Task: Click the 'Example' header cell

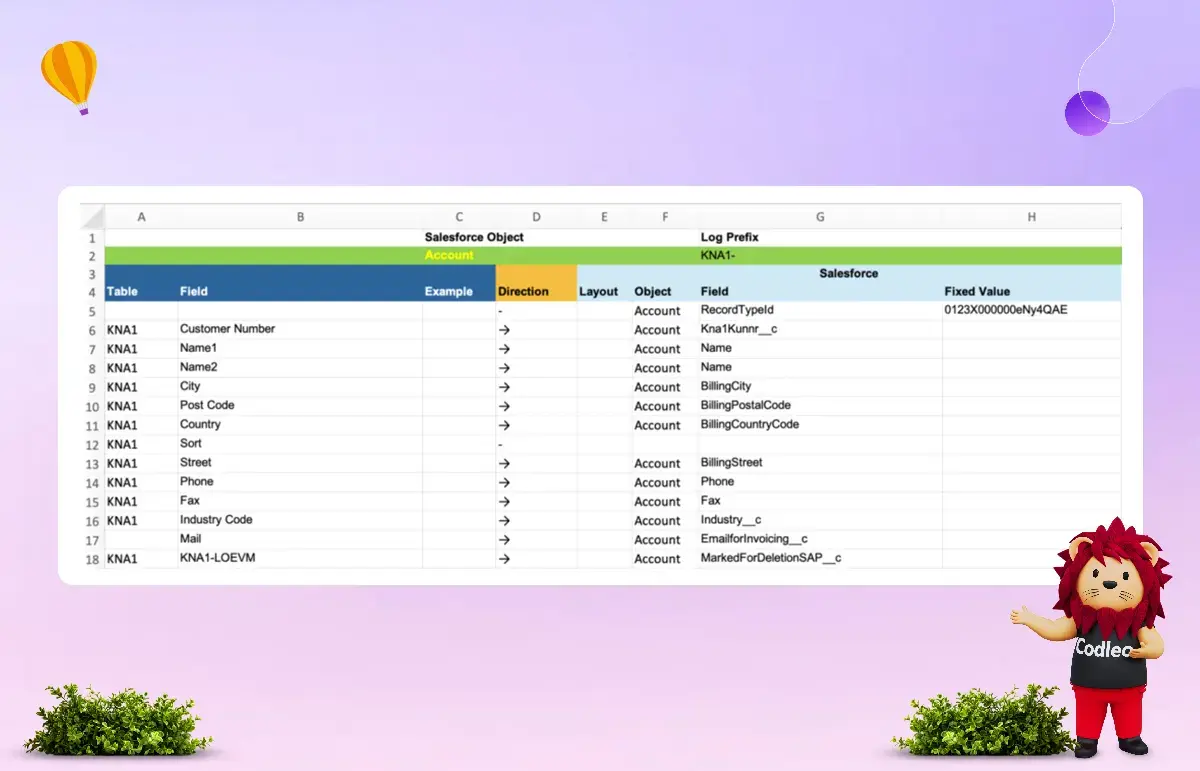Action: click(x=459, y=292)
